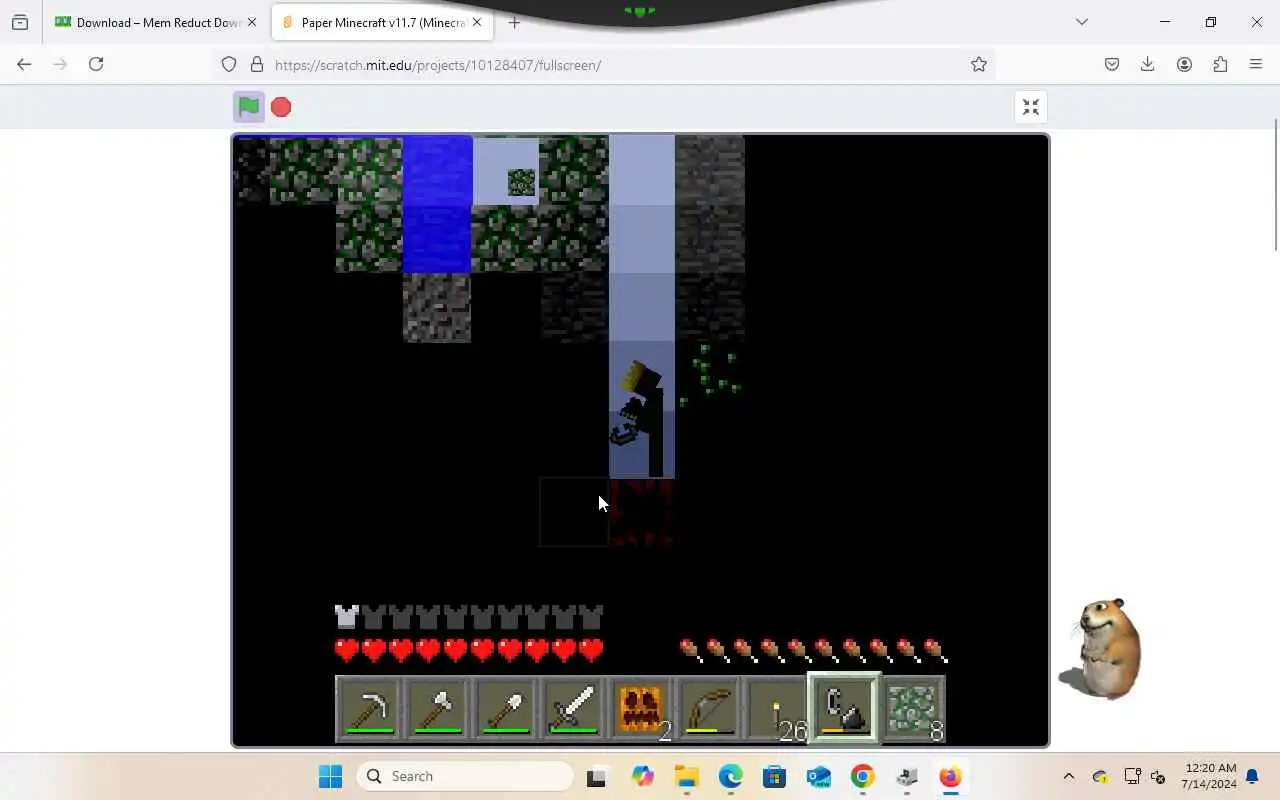The width and height of the screenshot is (1280, 800).
Task: Open the Windows Start menu
Action: tap(330, 776)
